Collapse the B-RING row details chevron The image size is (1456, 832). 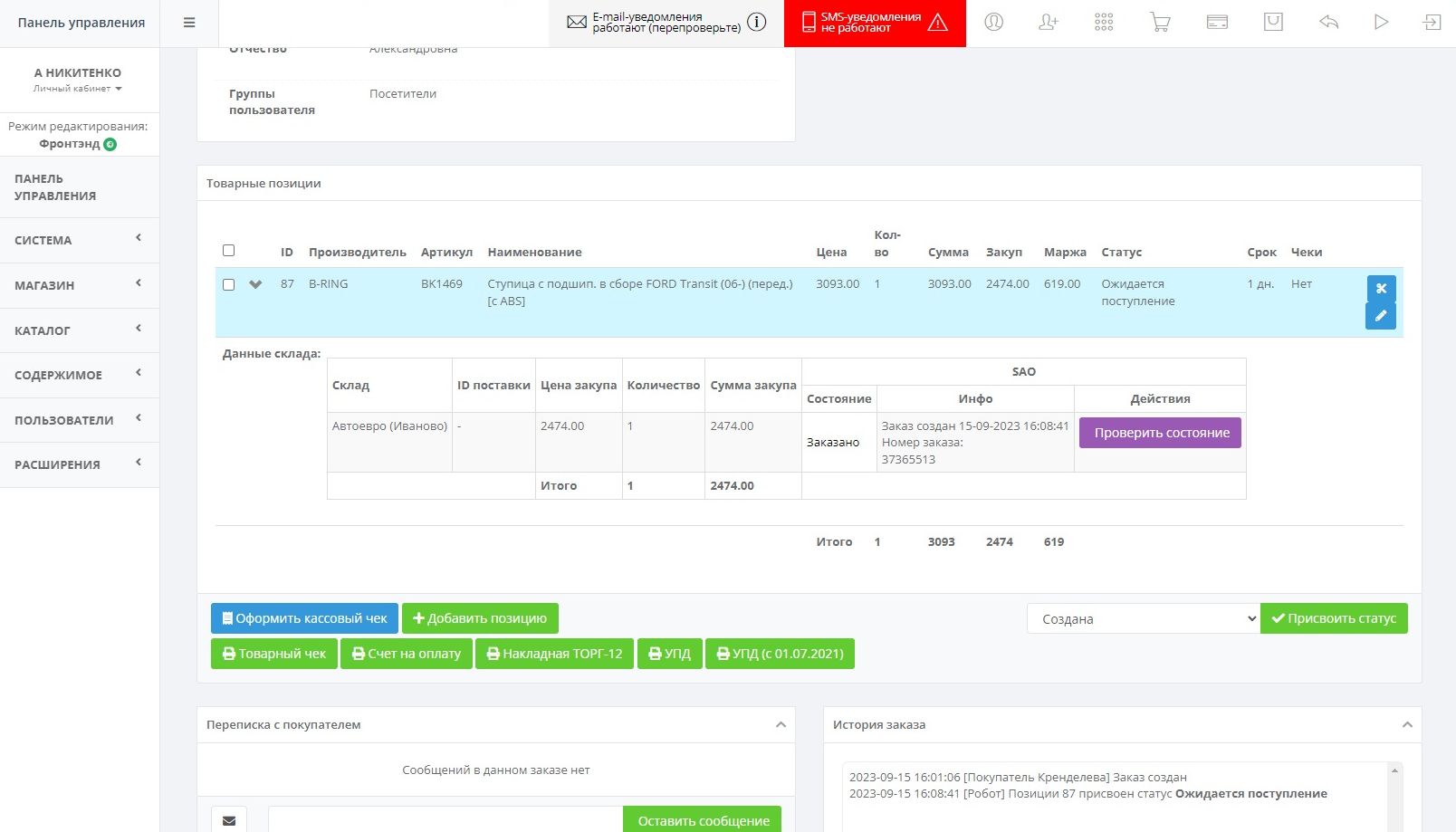tap(255, 284)
